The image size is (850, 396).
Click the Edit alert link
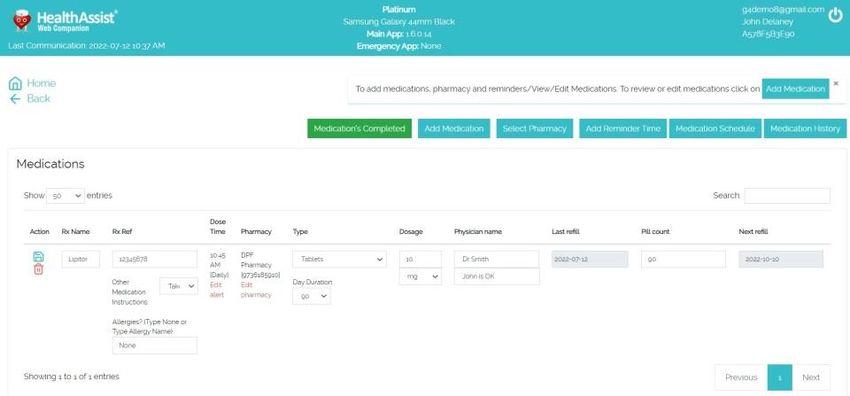pos(217,290)
